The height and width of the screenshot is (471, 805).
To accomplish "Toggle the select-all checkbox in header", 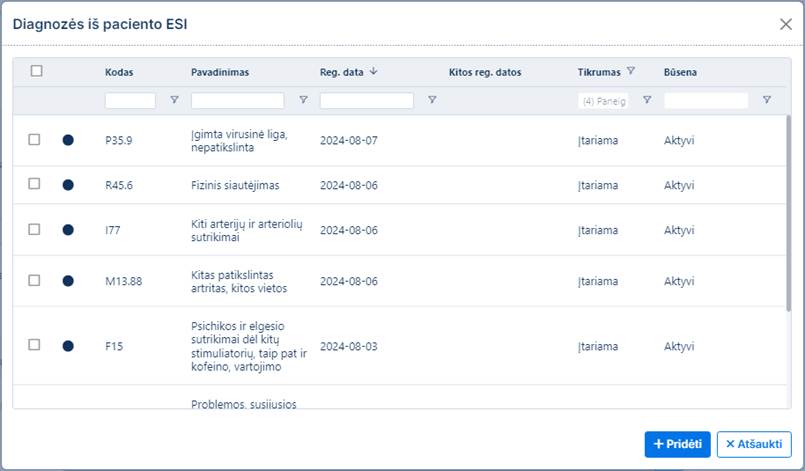I will click(37, 71).
